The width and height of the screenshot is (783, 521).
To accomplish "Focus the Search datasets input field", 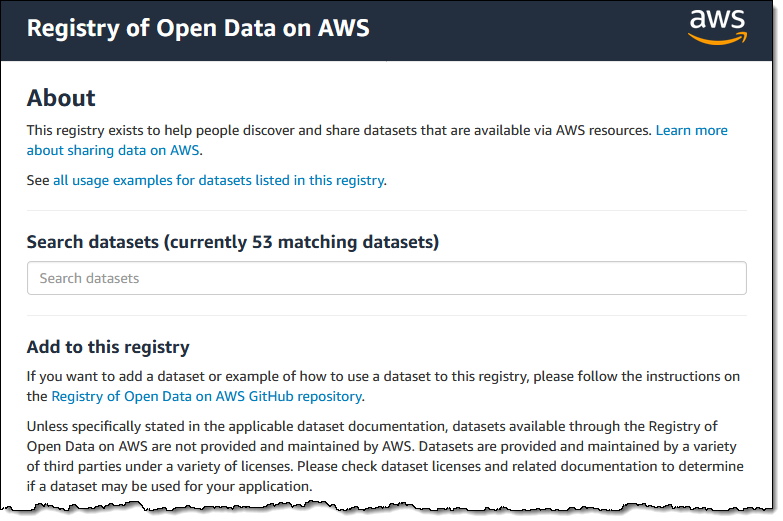I will coord(386,278).
